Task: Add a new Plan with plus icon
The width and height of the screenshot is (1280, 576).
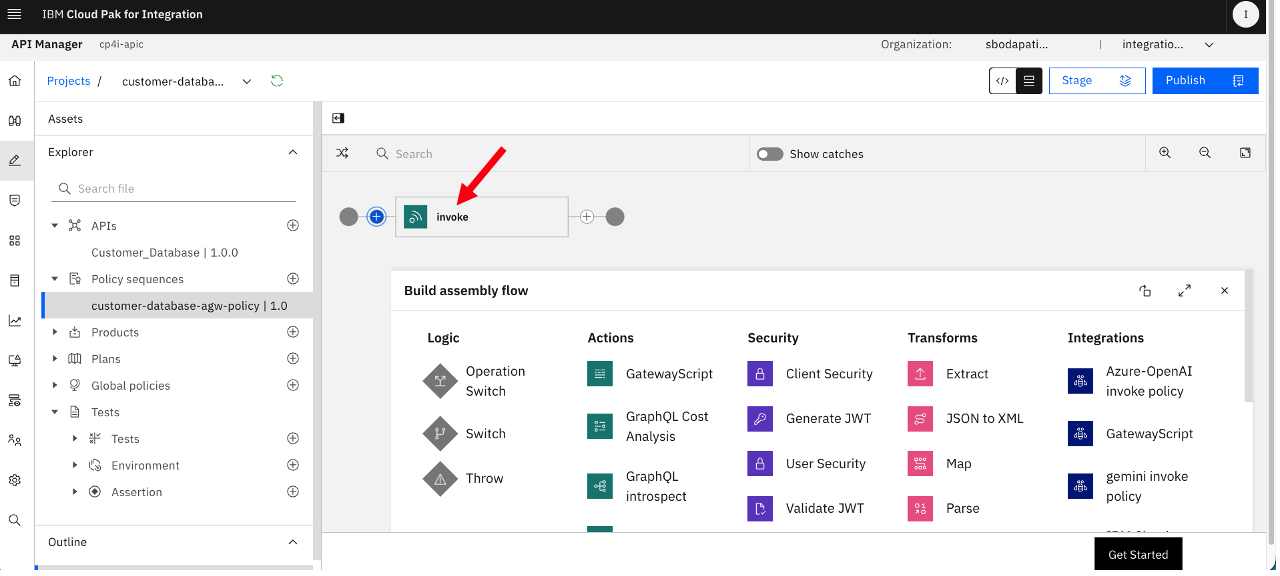Action: tap(293, 358)
